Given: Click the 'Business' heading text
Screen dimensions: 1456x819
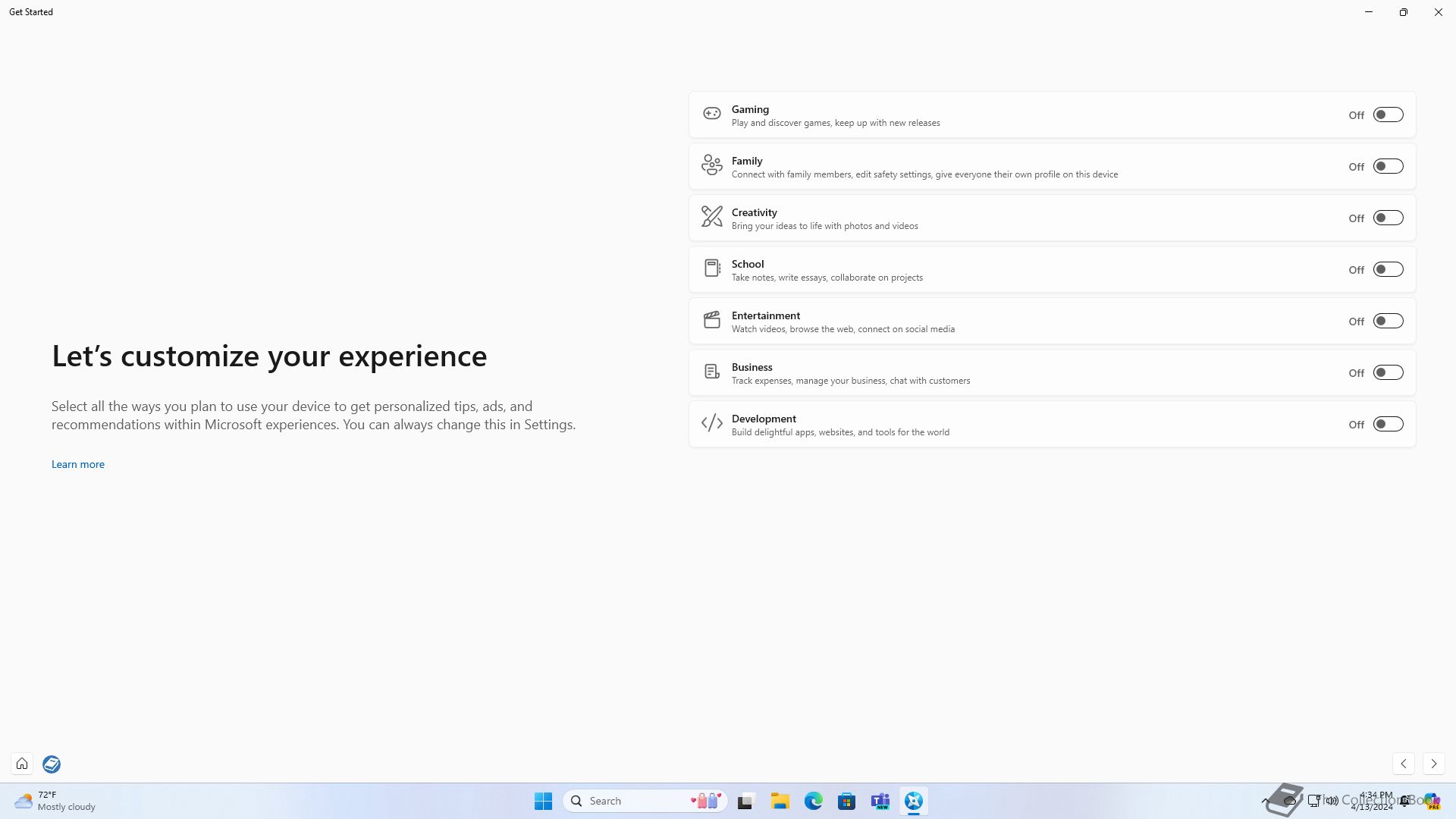Looking at the screenshot, I should tap(752, 367).
